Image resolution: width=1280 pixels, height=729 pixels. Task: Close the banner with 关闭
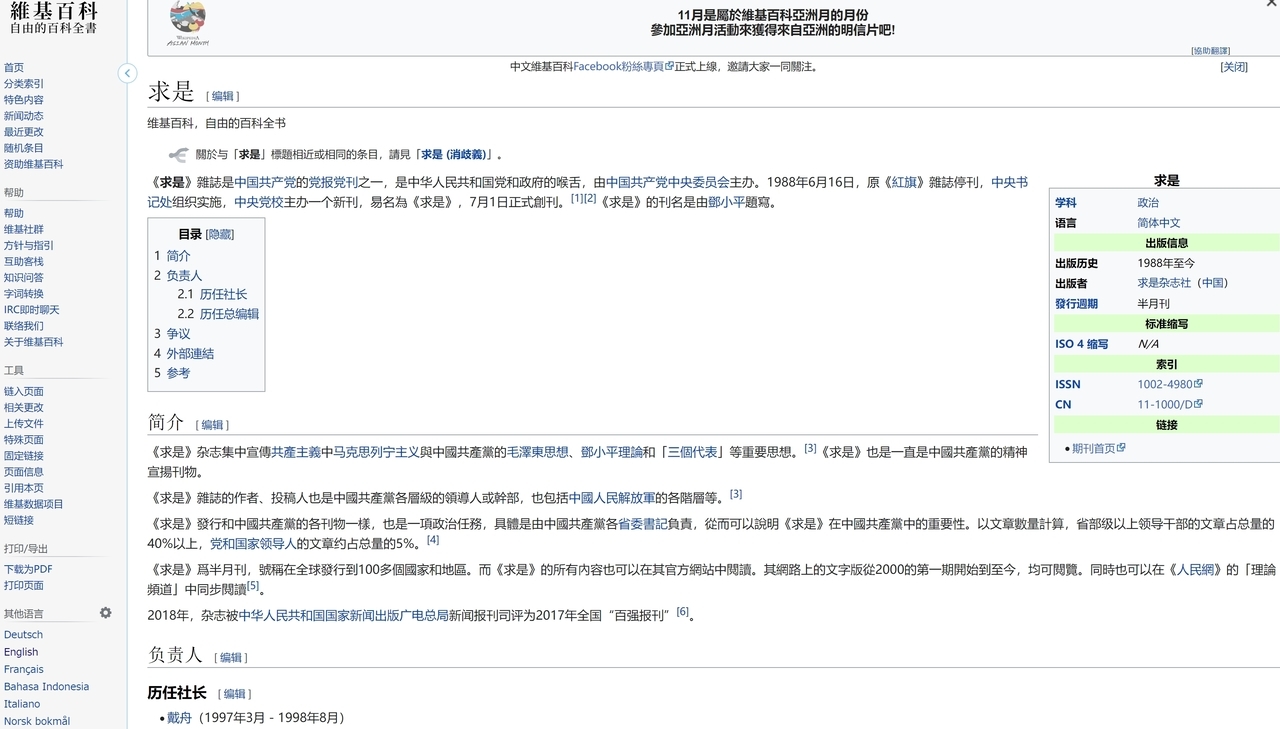[1234, 67]
